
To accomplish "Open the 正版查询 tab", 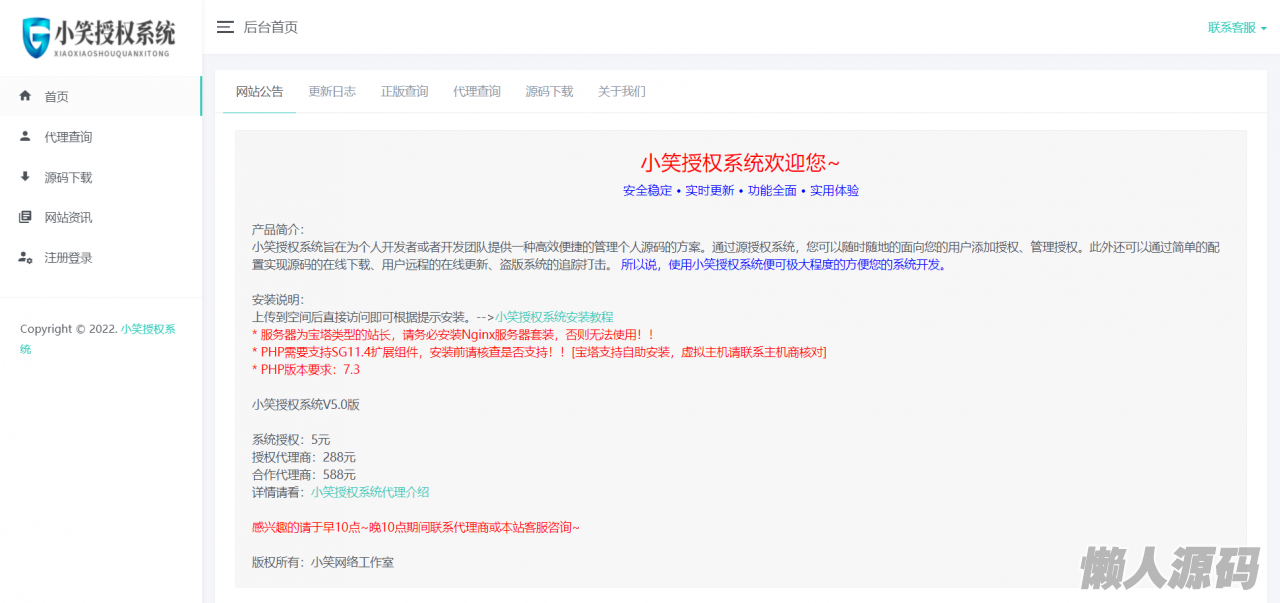I will [x=404, y=91].
